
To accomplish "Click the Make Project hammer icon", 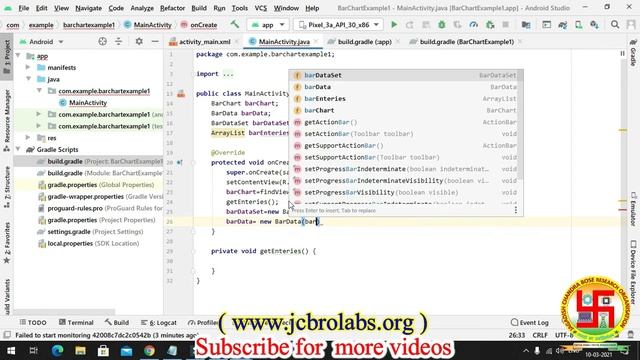I will pos(235,24).
